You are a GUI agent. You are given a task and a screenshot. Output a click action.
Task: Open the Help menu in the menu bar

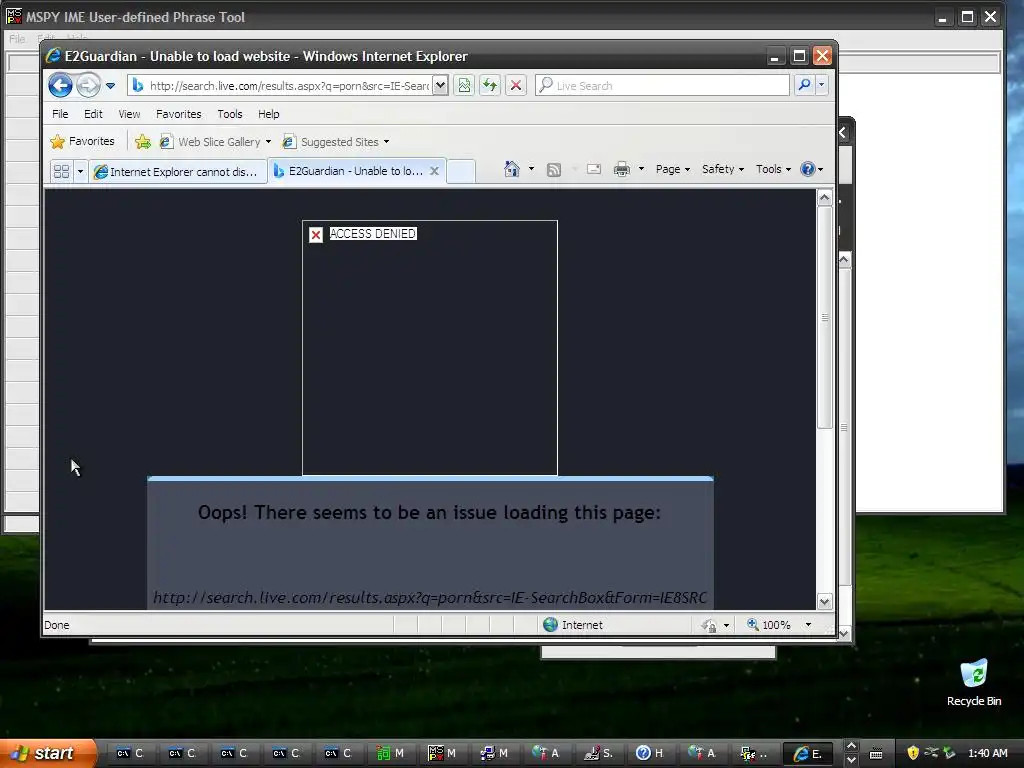268,114
